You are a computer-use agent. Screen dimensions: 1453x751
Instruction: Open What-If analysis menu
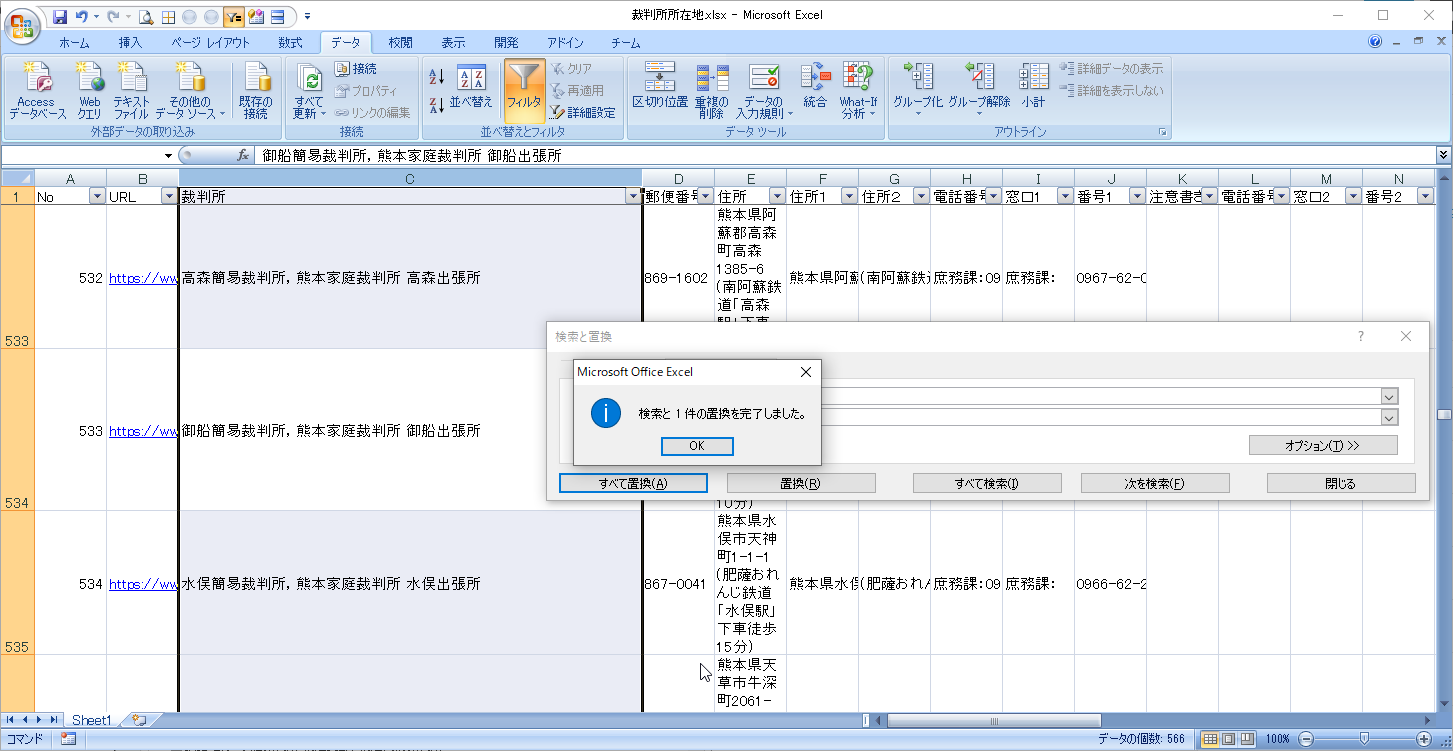(x=858, y=90)
